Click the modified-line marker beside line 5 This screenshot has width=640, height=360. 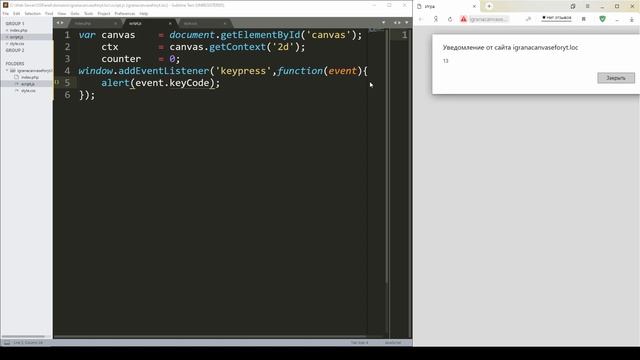coord(57,82)
